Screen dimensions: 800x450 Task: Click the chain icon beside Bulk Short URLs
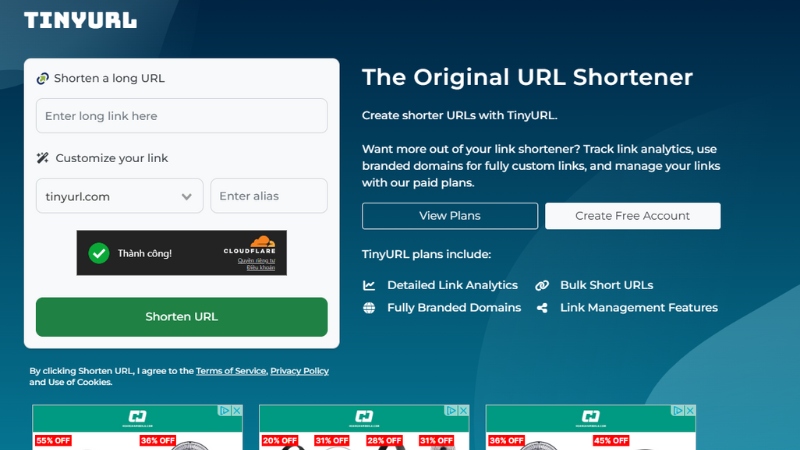pyautogui.click(x=542, y=285)
